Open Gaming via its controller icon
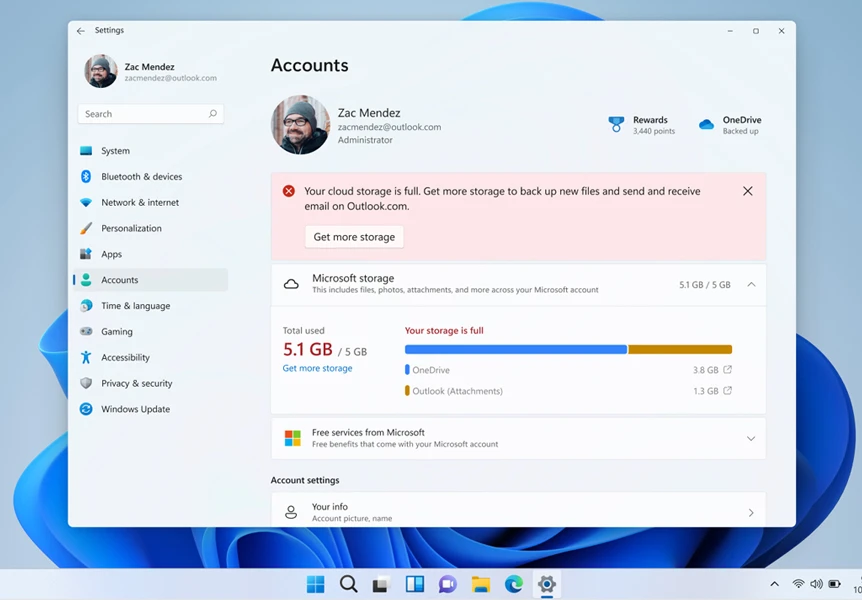This screenshot has width=862, height=600. pyautogui.click(x=86, y=332)
